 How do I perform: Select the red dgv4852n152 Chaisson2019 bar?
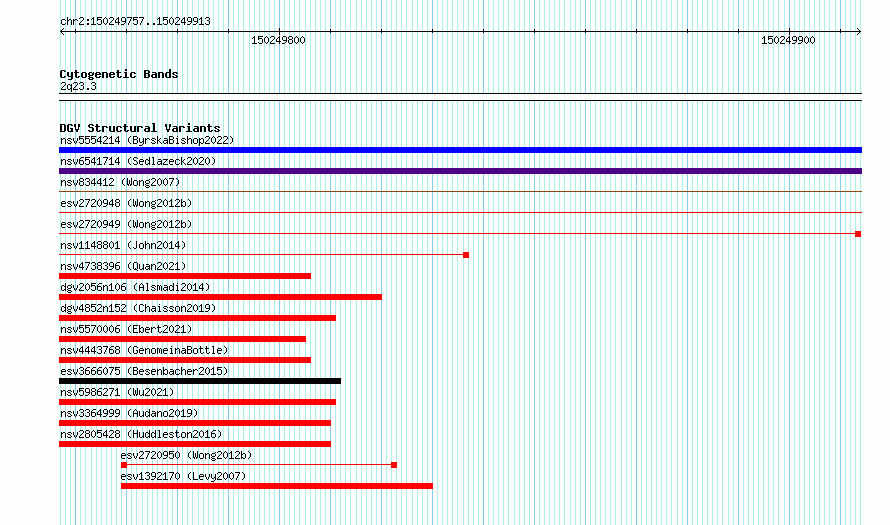[x=198, y=318]
